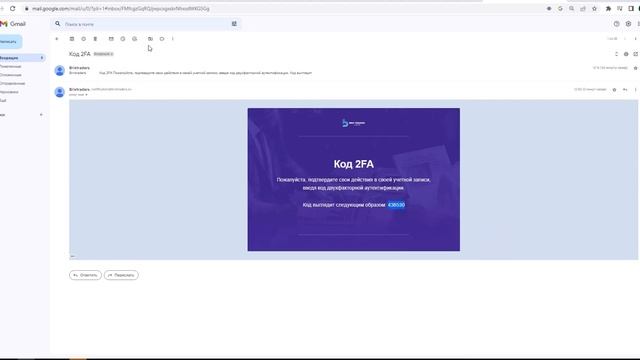
Task: Reply using arrow in message header
Action: pyautogui.click(x=625, y=90)
